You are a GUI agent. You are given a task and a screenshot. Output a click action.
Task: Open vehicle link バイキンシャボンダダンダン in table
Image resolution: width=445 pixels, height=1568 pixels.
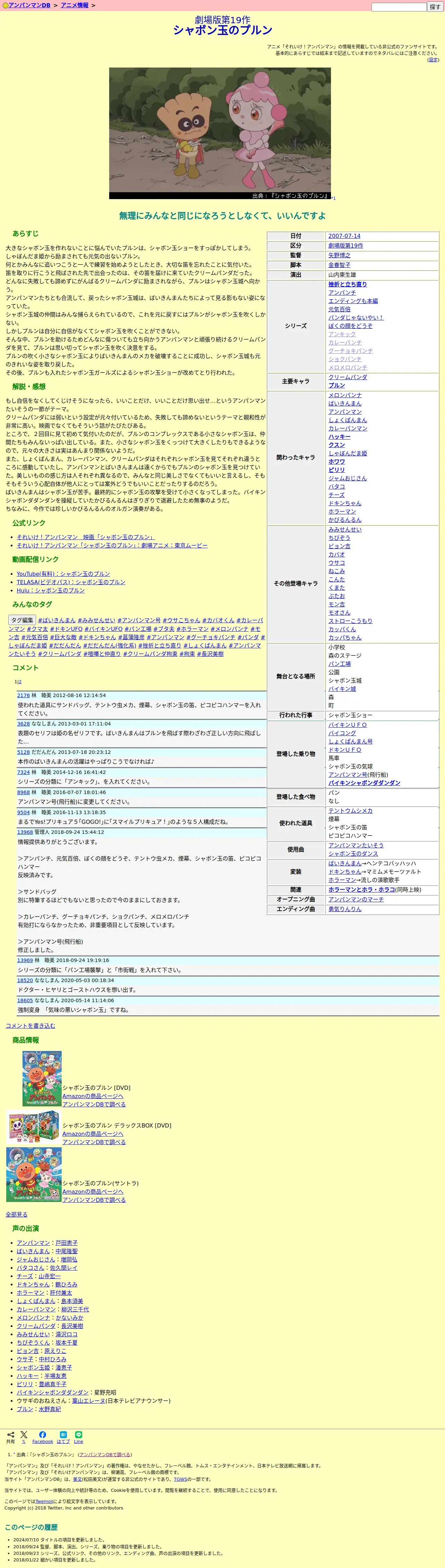[x=365, y=783]
